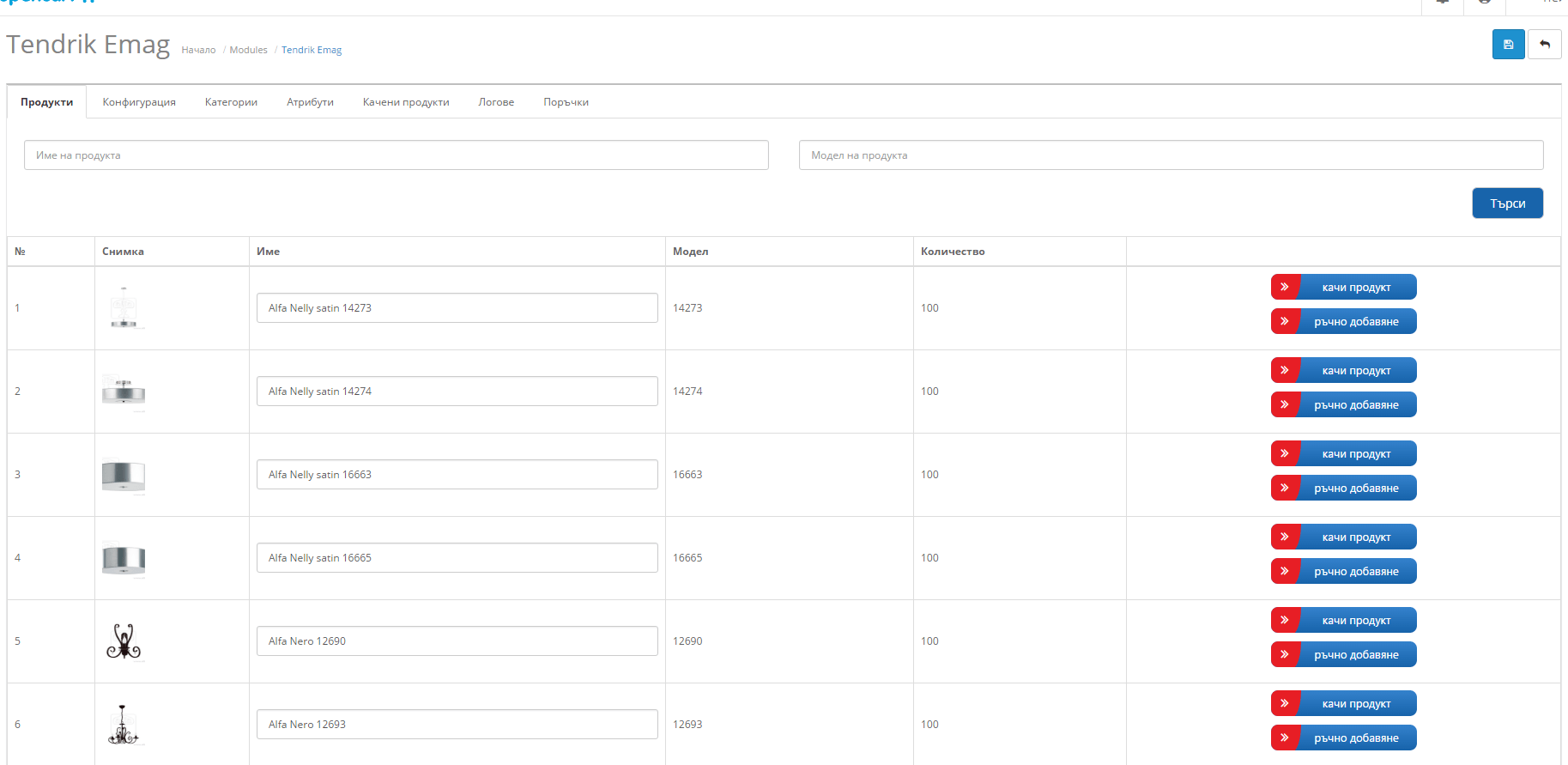Click red chevron icon on 'качи продукт' for 12690
1568x765 pixels.
(x=1285, y=620)
